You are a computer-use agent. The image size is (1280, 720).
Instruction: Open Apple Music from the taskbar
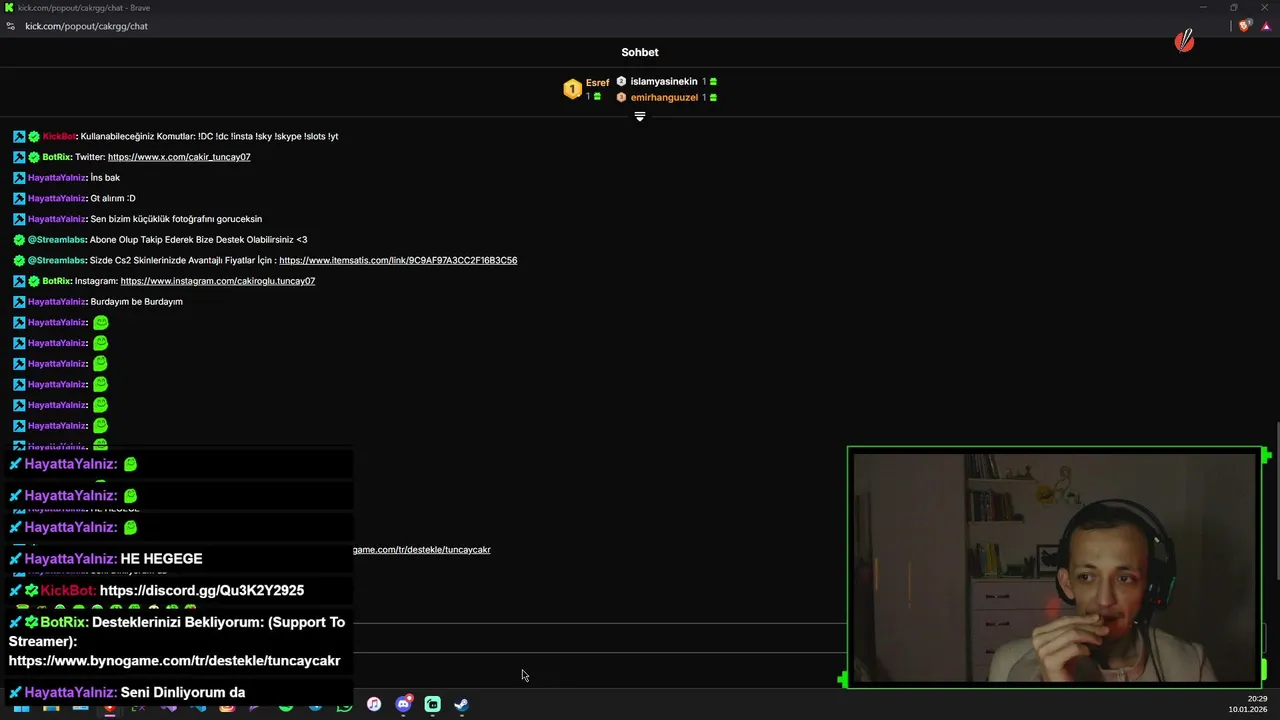[x=374, y=704]
